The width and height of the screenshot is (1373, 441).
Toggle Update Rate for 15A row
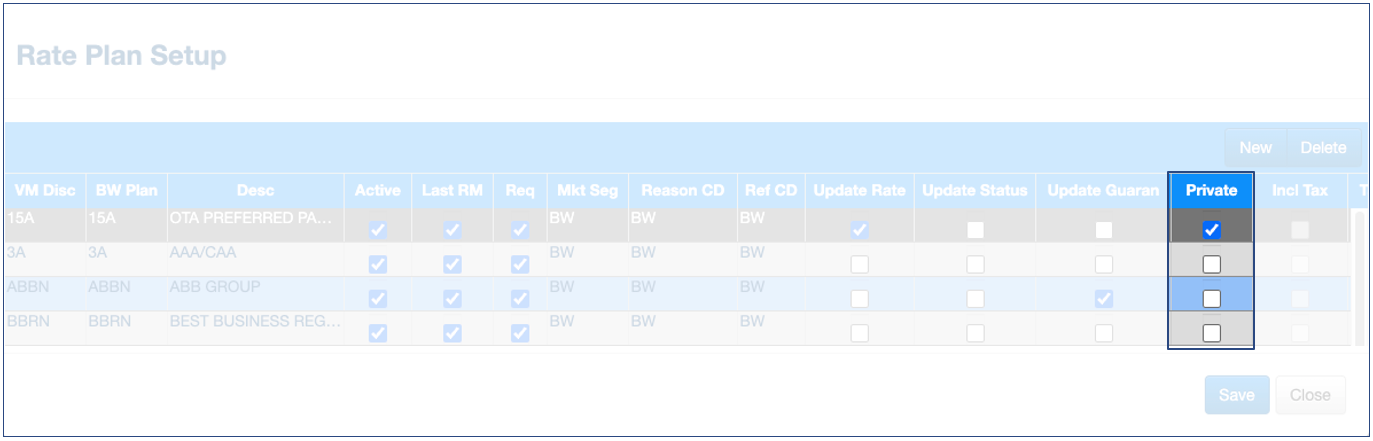(859, 230)
